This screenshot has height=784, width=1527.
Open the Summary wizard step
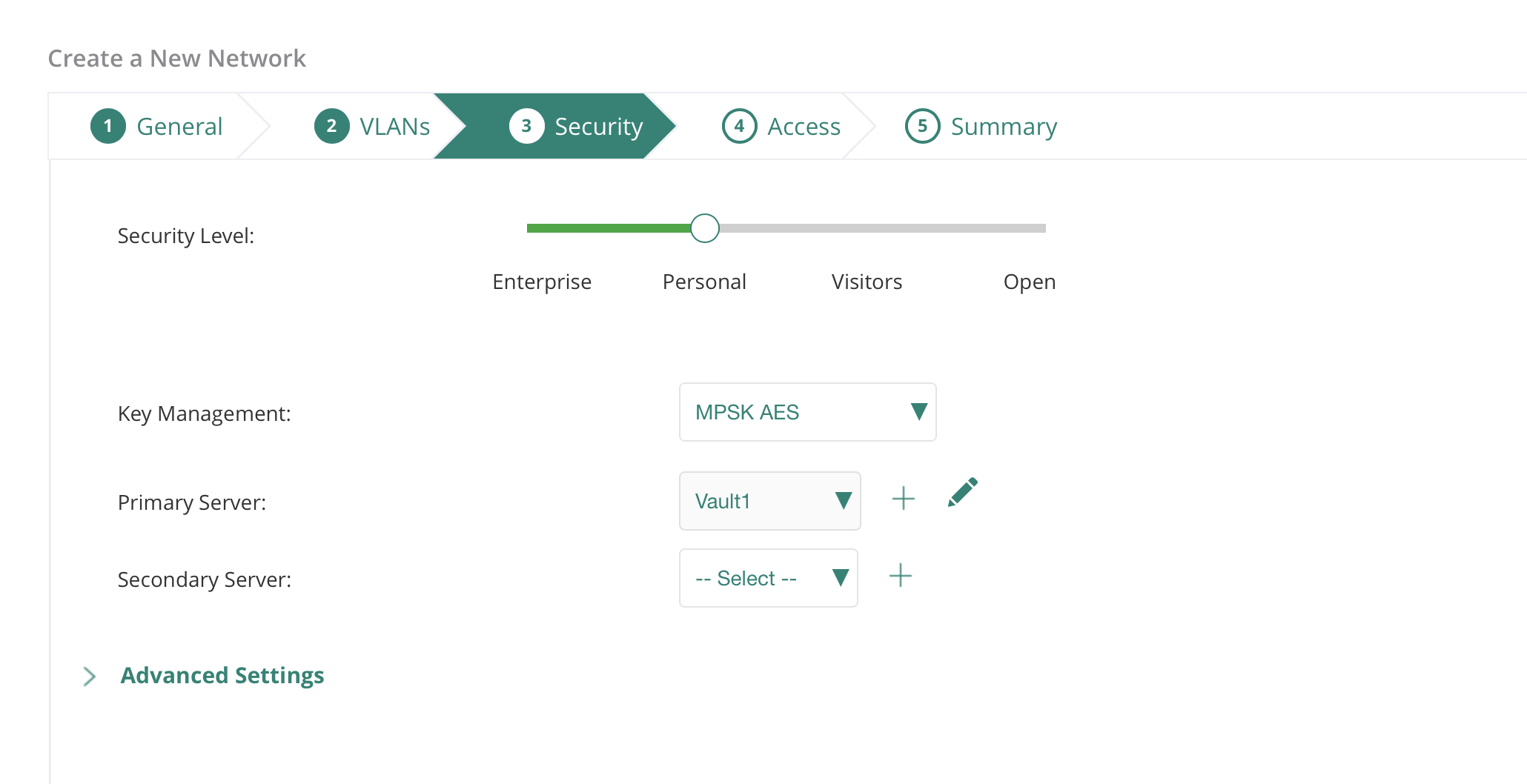click(x=1004, y=127)
